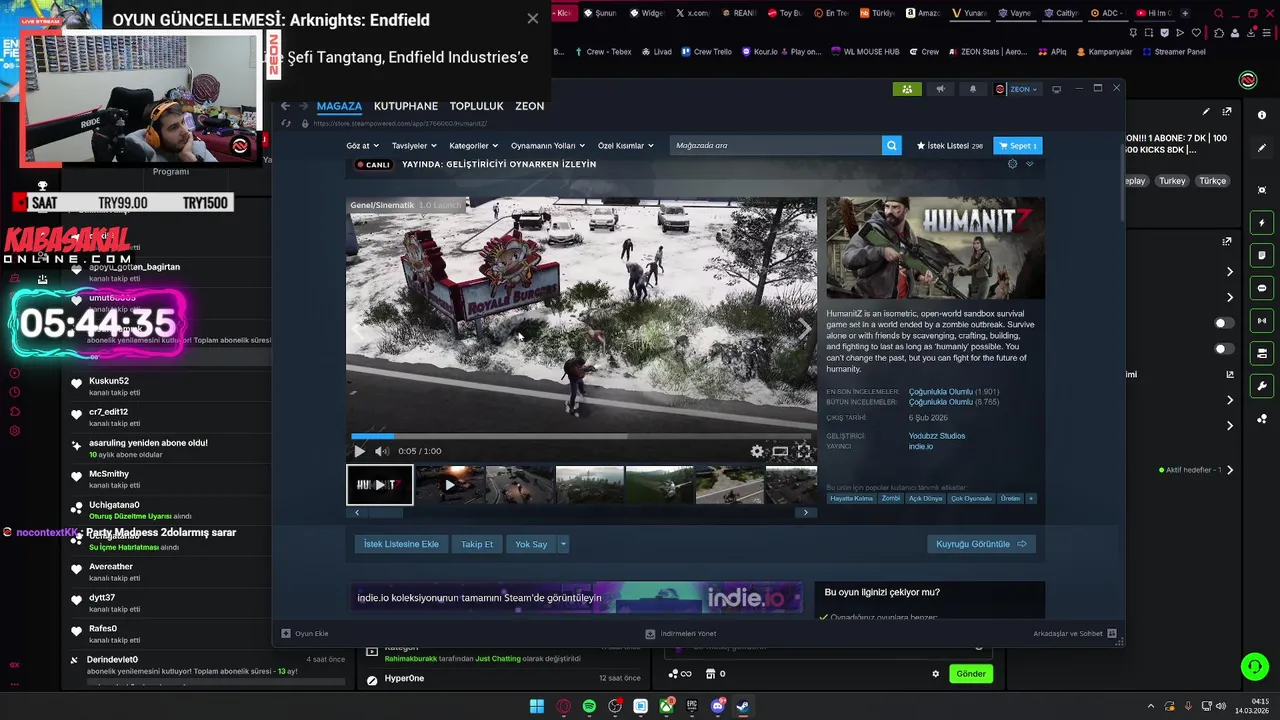Open Streamer Panel bookmark
Viewport: 1280px width, 720px height.
click(1173, 52)
